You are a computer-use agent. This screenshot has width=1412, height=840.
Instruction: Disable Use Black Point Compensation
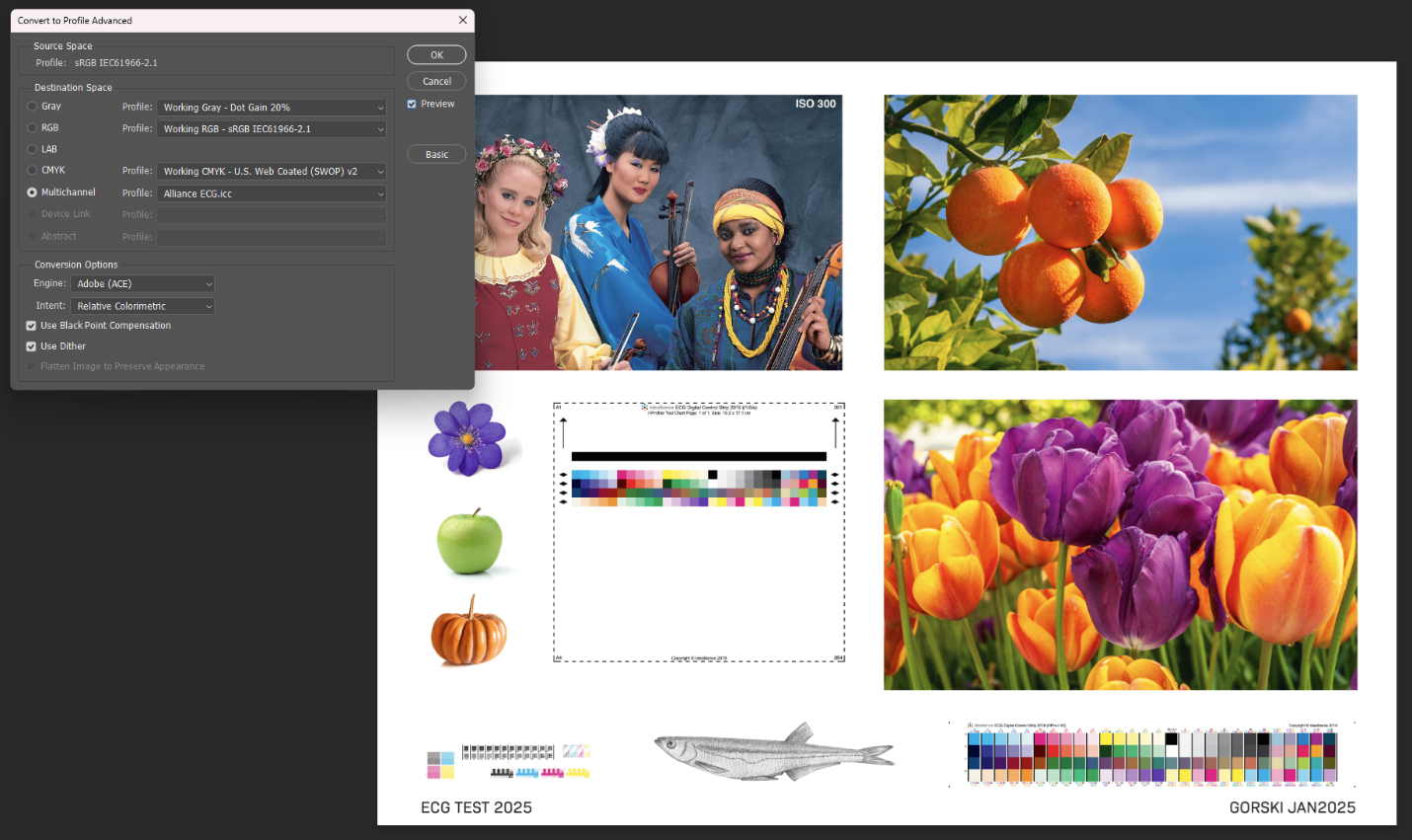pyautogui.click(x=32, y=326)
